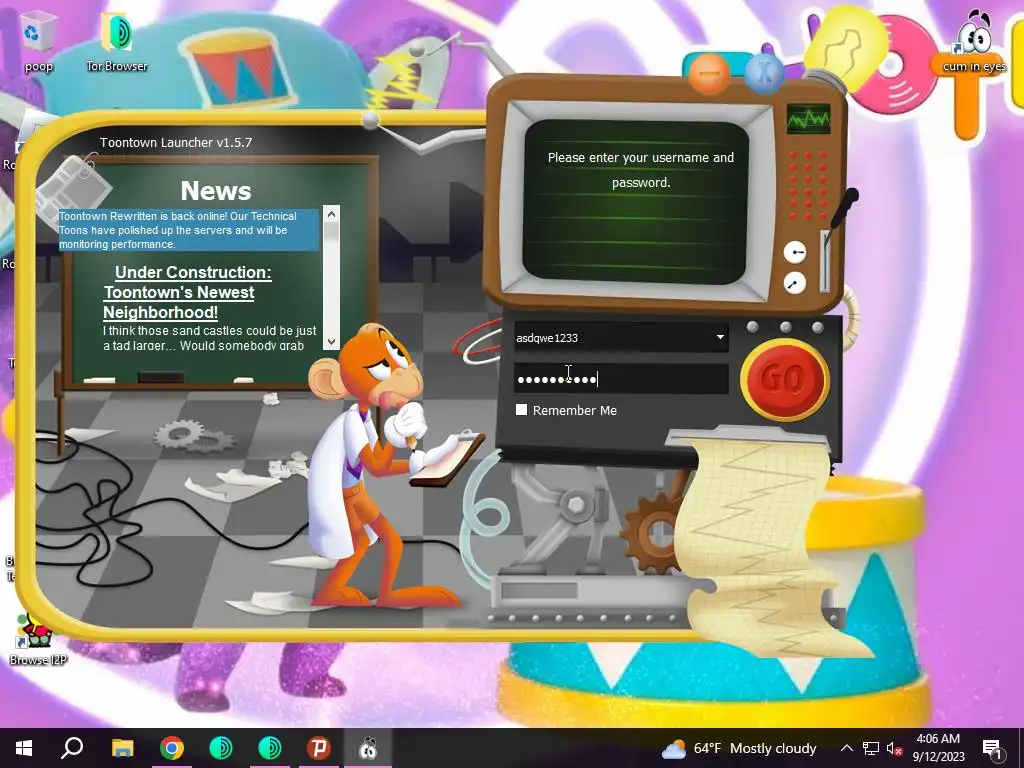This screenshot has width=1024, height=768.
Task: Click the News heading on chalkboard
Action: click(216, 191)
